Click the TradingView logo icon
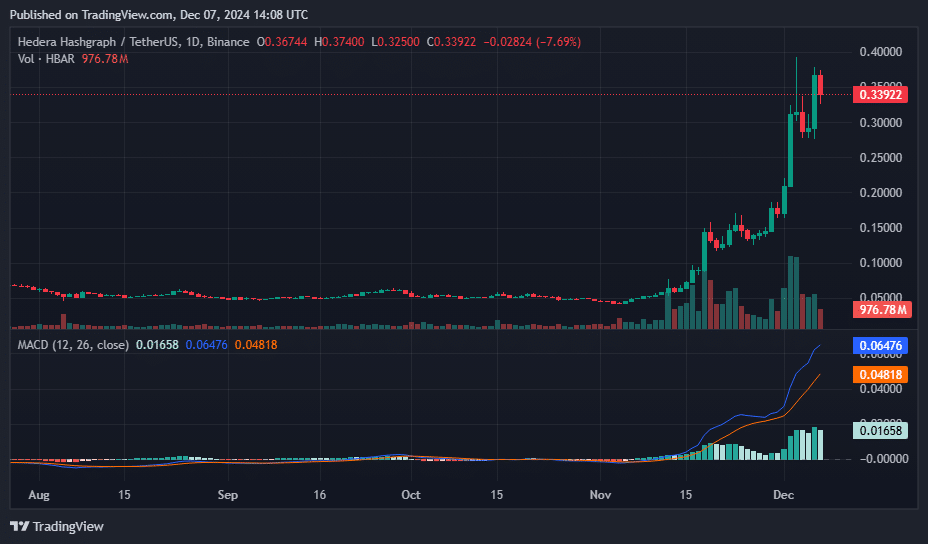 click(20, 526)
